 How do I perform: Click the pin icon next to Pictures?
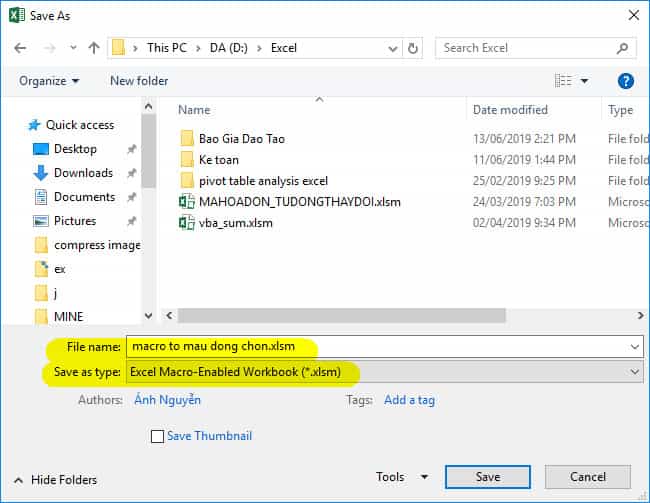coord(131,221)
